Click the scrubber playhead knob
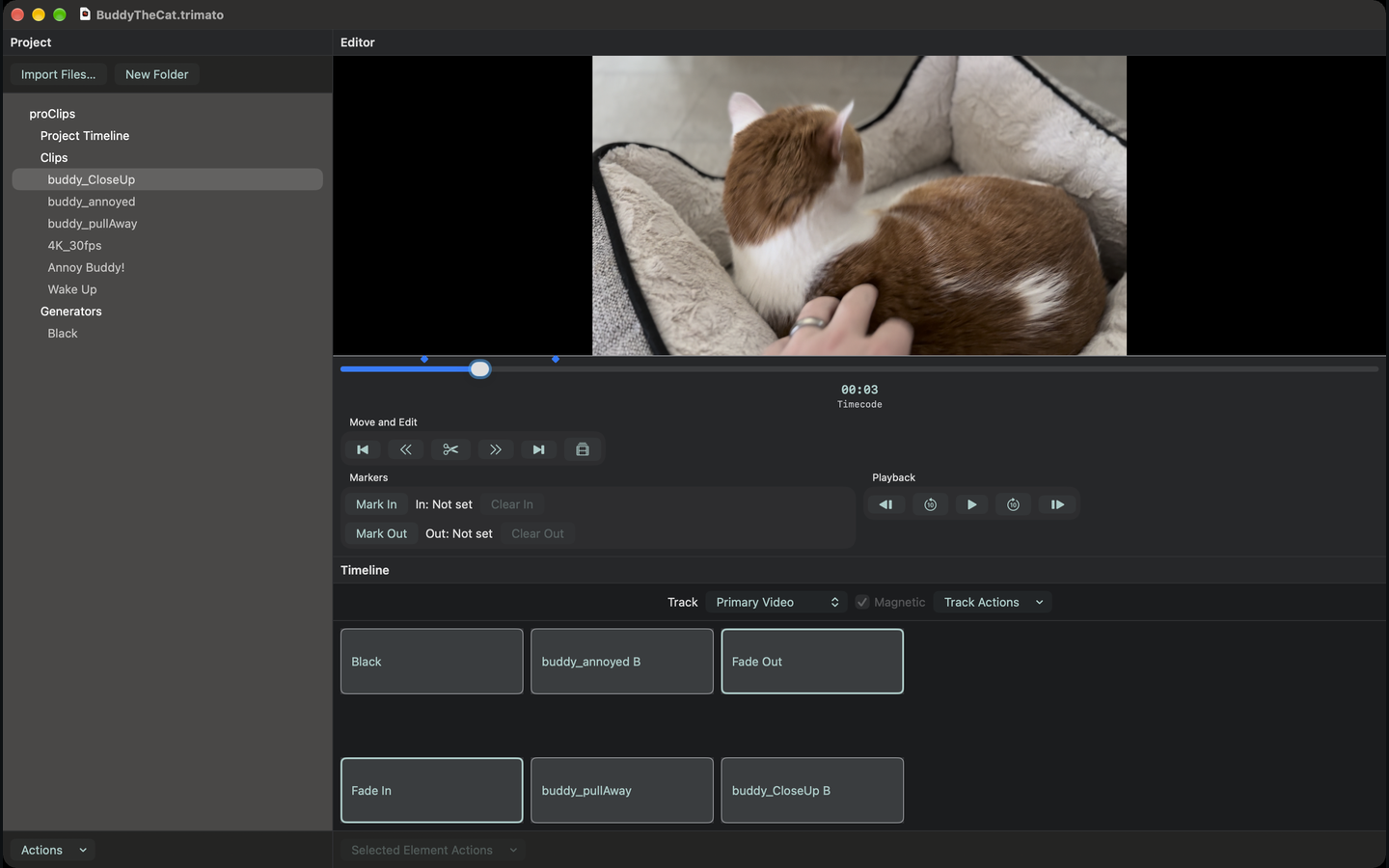 coord(479,369)
